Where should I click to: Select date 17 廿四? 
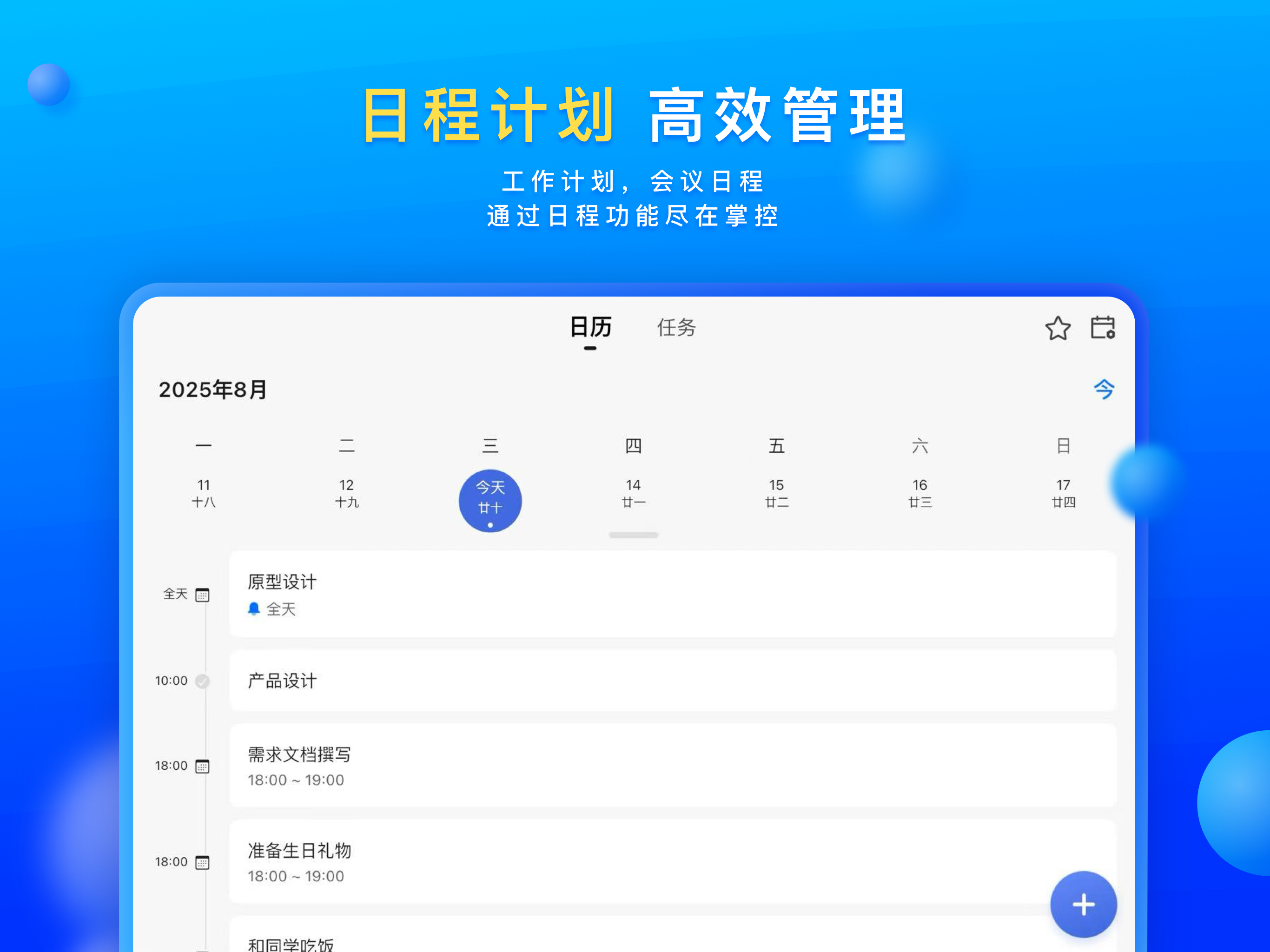pos(1063,494)
